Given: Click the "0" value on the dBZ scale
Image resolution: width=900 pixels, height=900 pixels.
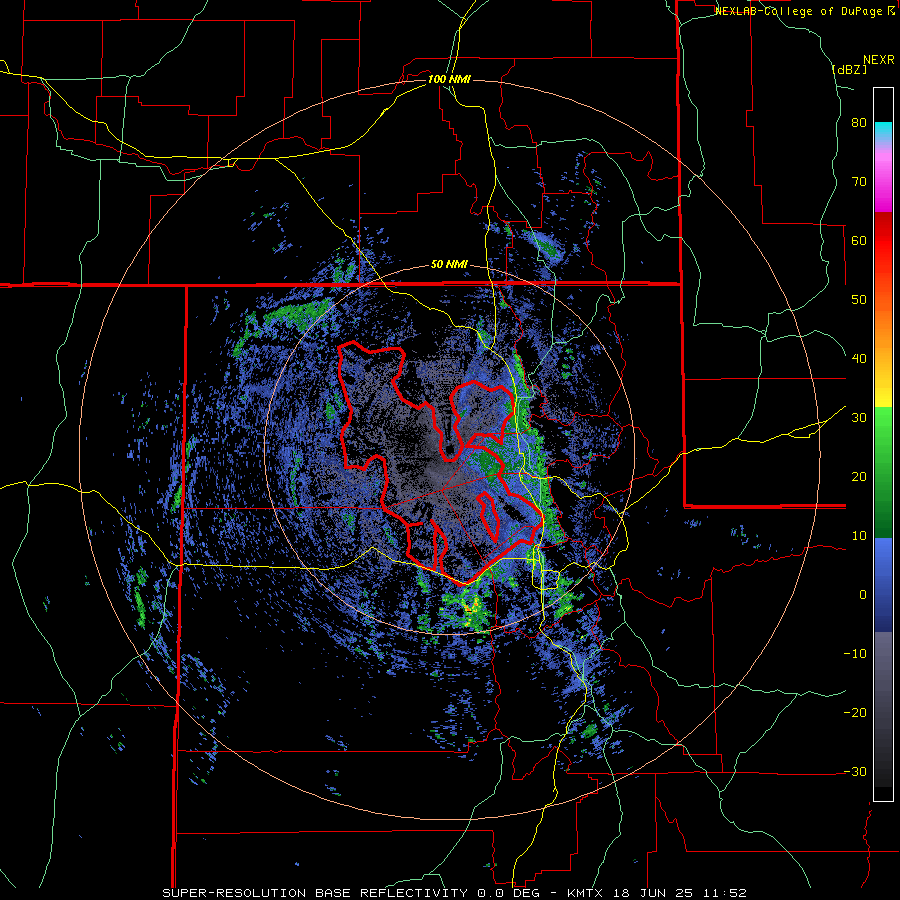Looking at the screenshot, I should (863, 595).
